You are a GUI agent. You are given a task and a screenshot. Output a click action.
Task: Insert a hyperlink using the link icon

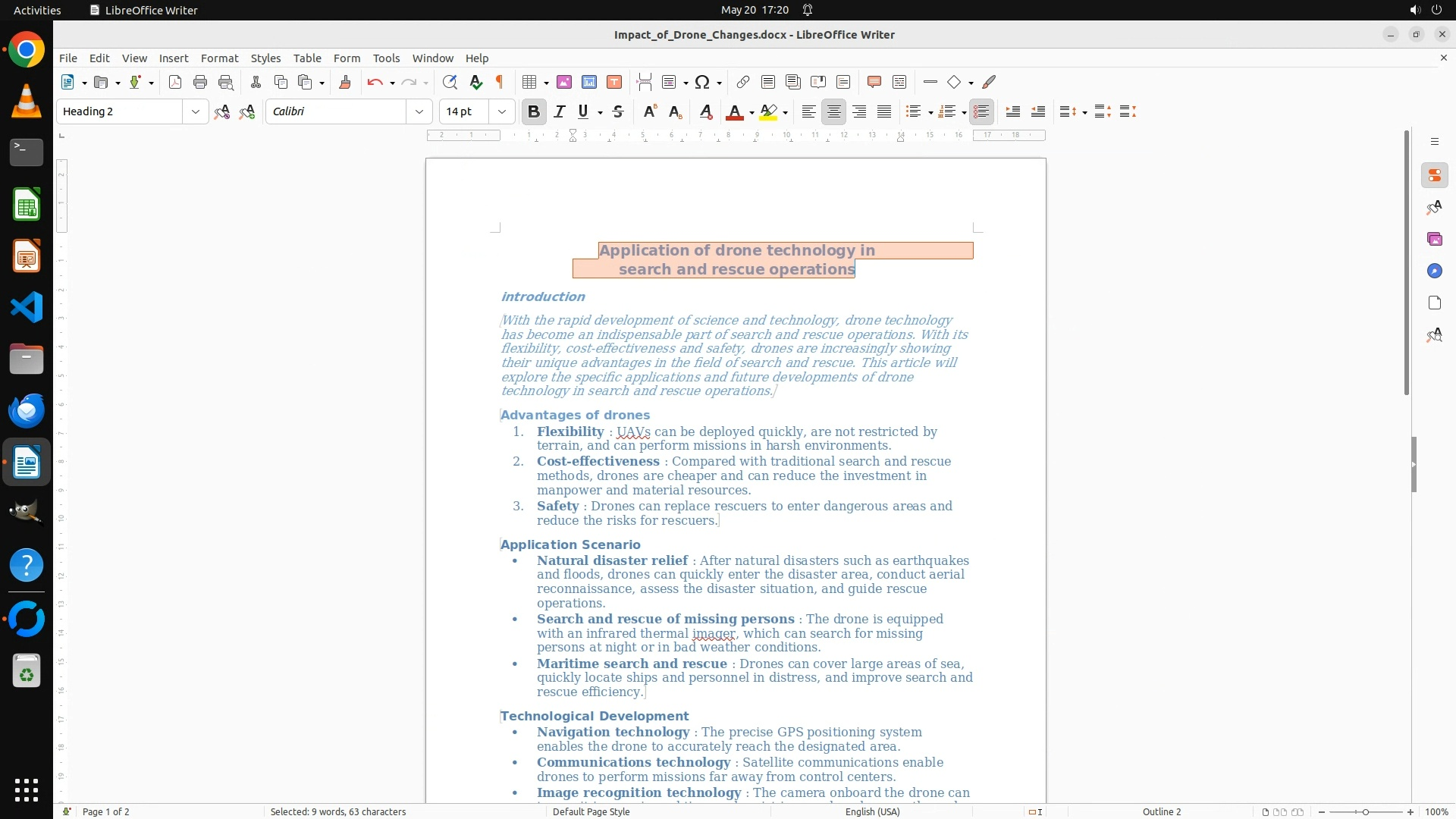pyautogui.click(x=743, y=83)
